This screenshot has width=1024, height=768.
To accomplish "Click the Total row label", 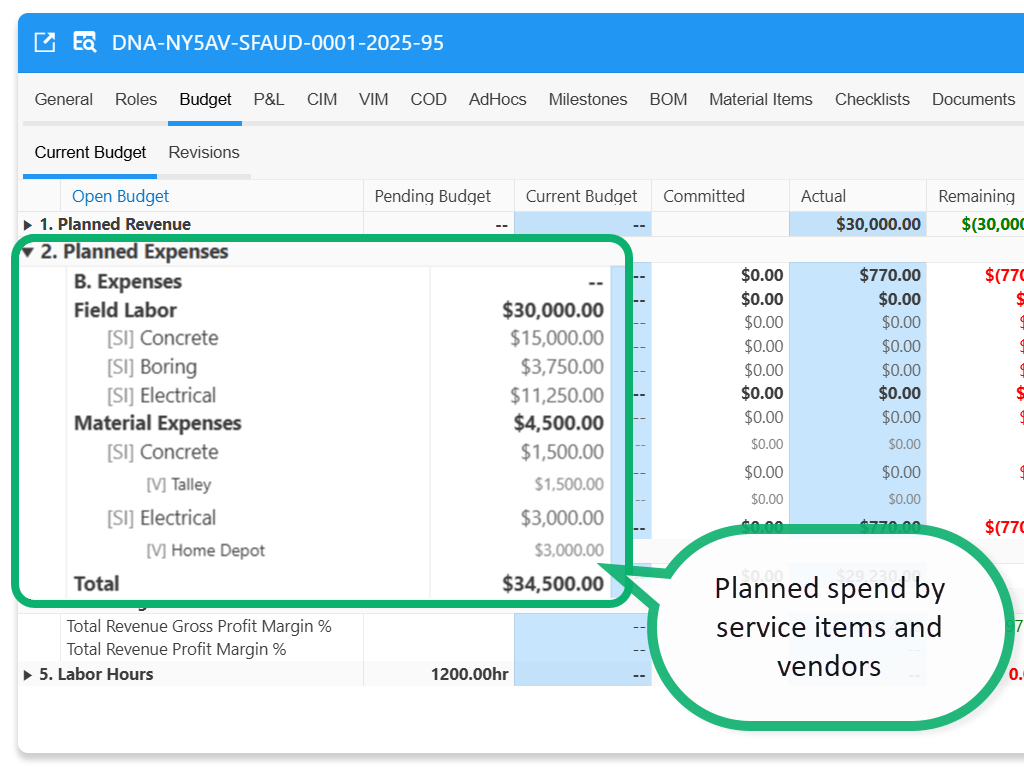I will click(97, 583).
